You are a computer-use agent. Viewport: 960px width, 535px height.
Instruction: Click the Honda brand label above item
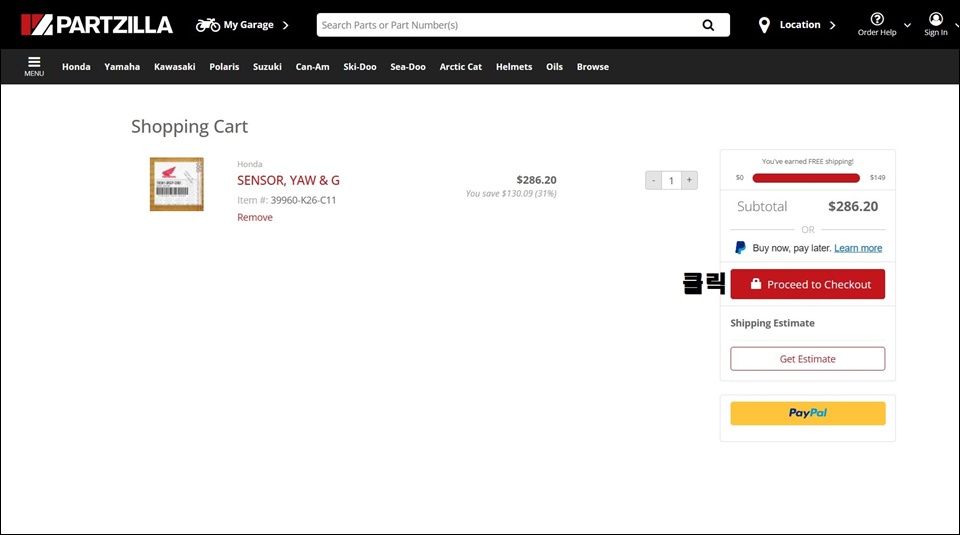click(x=249, y=164)
